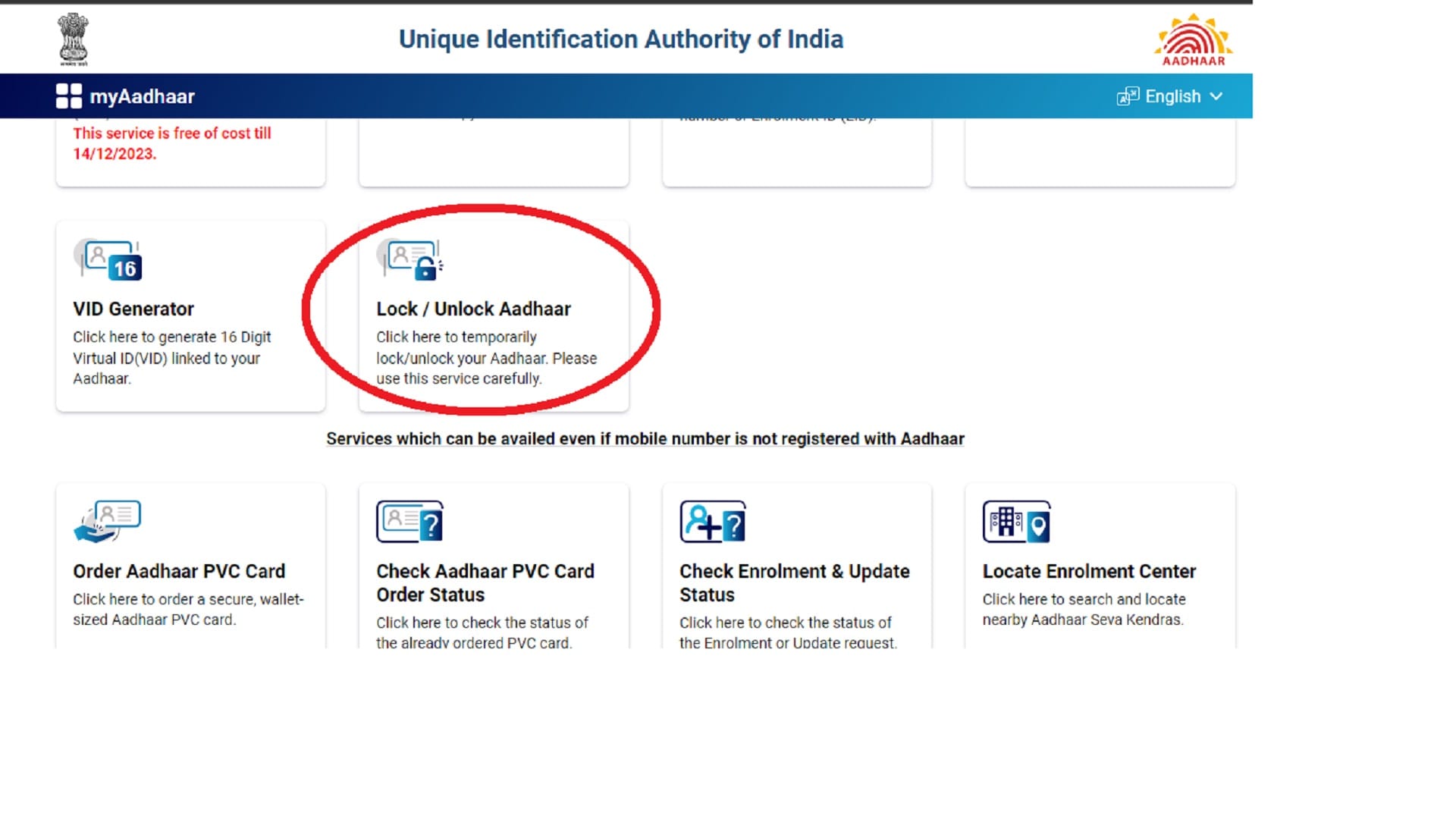Click the Check Aadhaar PVC Card Order Status icon
The width and height of the screenshot is (1456, 819).
[410, 522]
